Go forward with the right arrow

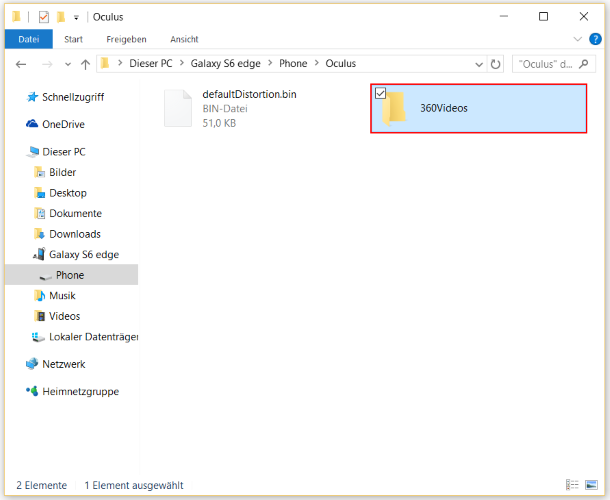[47, 64]
